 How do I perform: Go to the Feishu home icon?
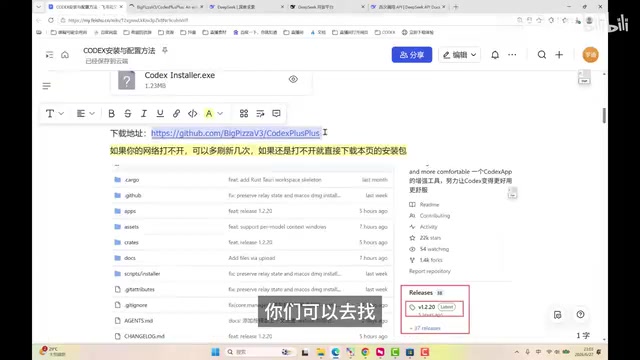(x=65, y=55)
